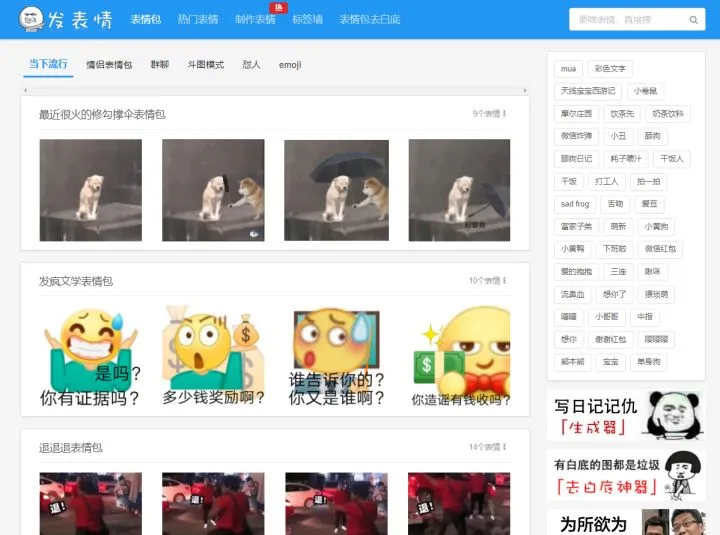Focus the meme search input field
Viewport: 720px width, 535px height.
(625, 20)
